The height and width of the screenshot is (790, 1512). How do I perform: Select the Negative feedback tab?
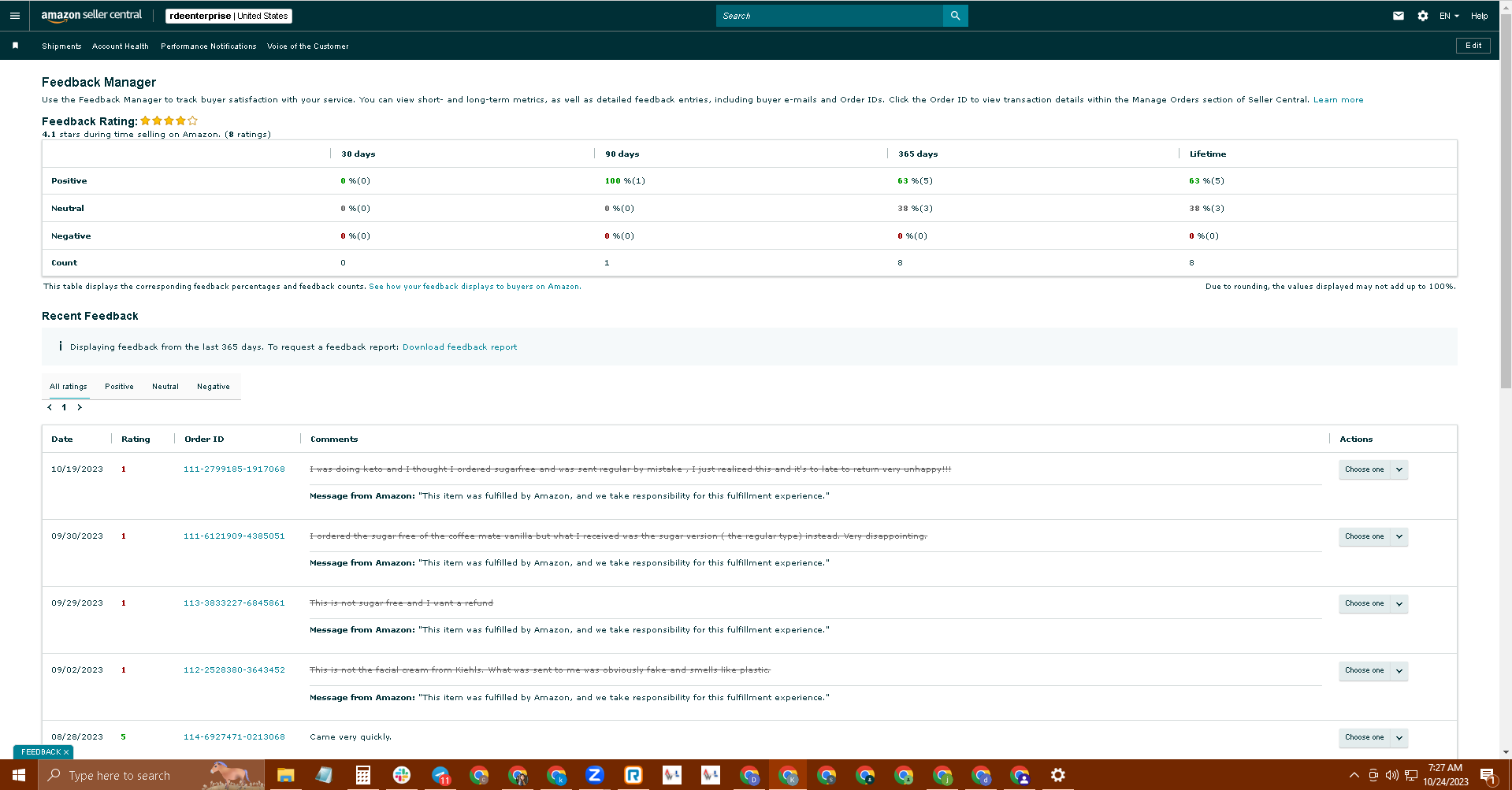(x=214, y=387)
